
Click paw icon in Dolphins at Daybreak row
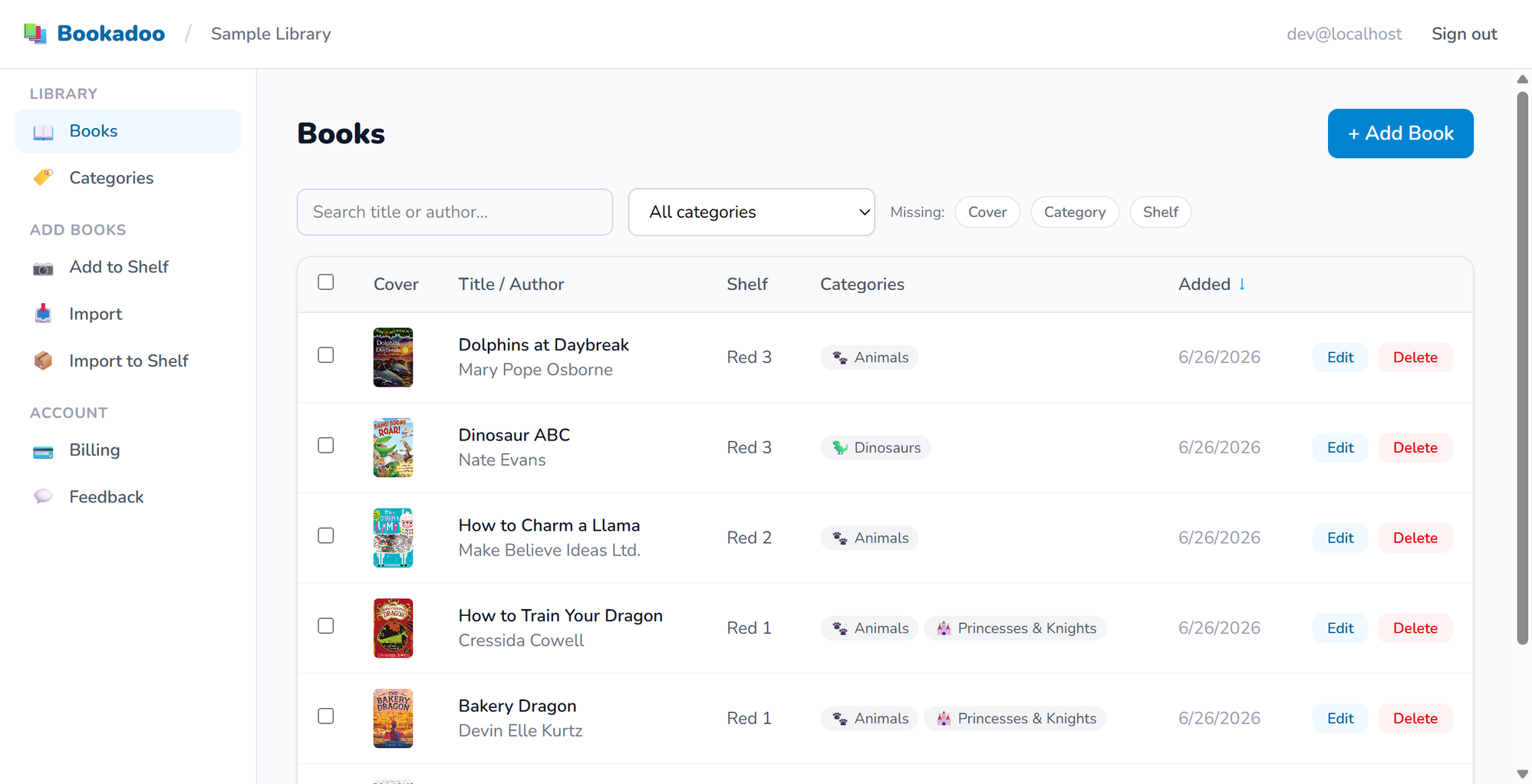pos(840,357)
